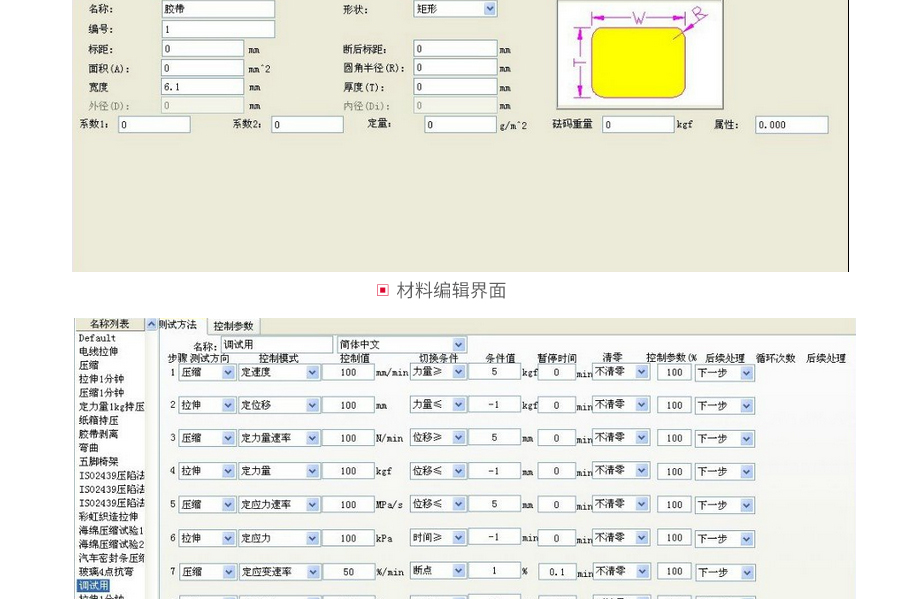Click the 砝码重量 input field
Screen dimensions: 920x599
(x=637, y=125)
